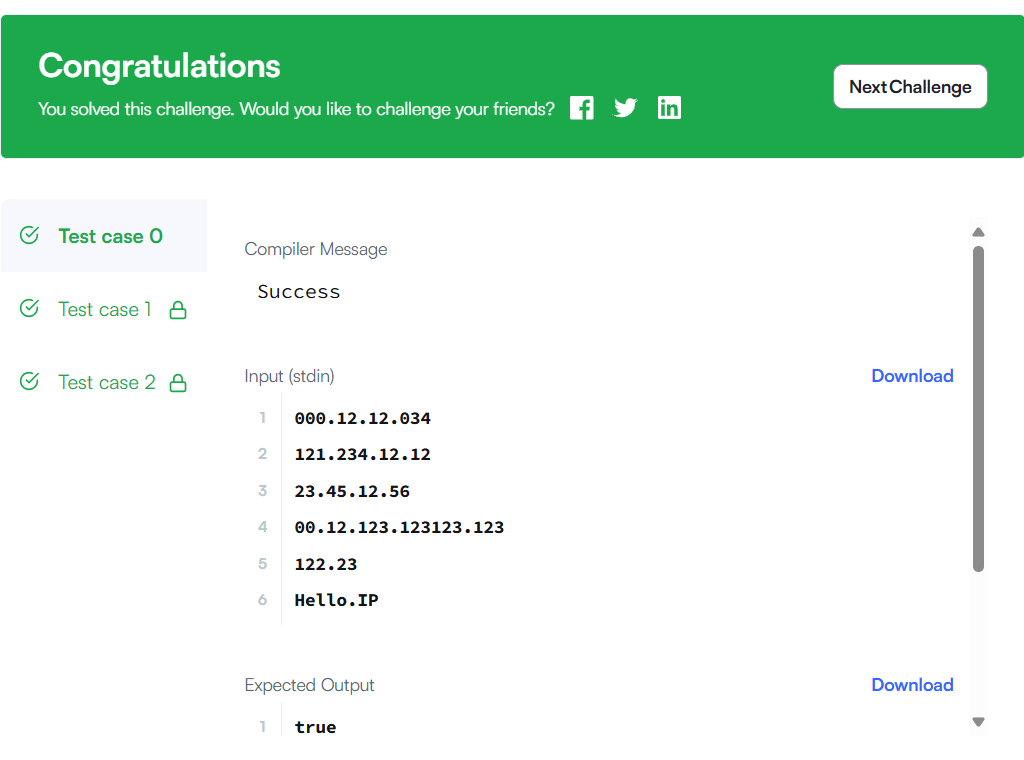Download the Input (stdin) file
The height and width of the screenshot is (760, 1024).
[x=912, y=376]
